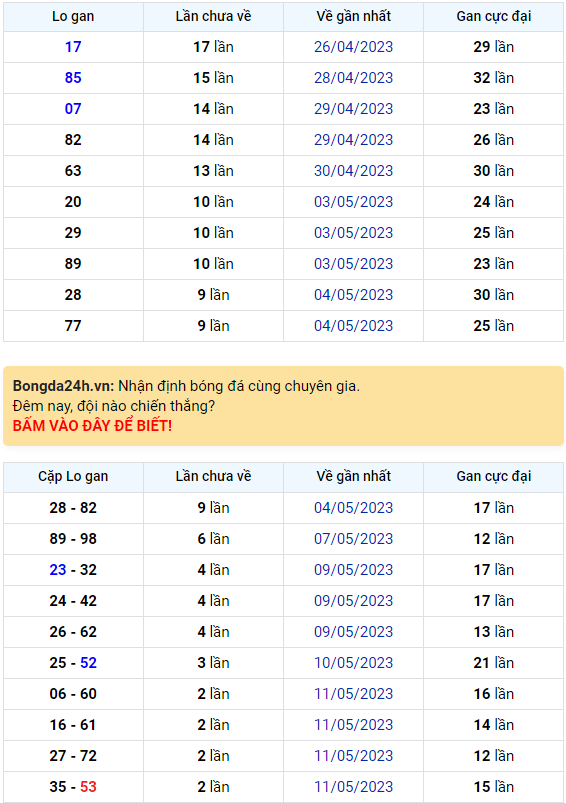Click the '26 lần' Gan cực đại cell
Screen dimensions: 566x803
click(494, 140)
